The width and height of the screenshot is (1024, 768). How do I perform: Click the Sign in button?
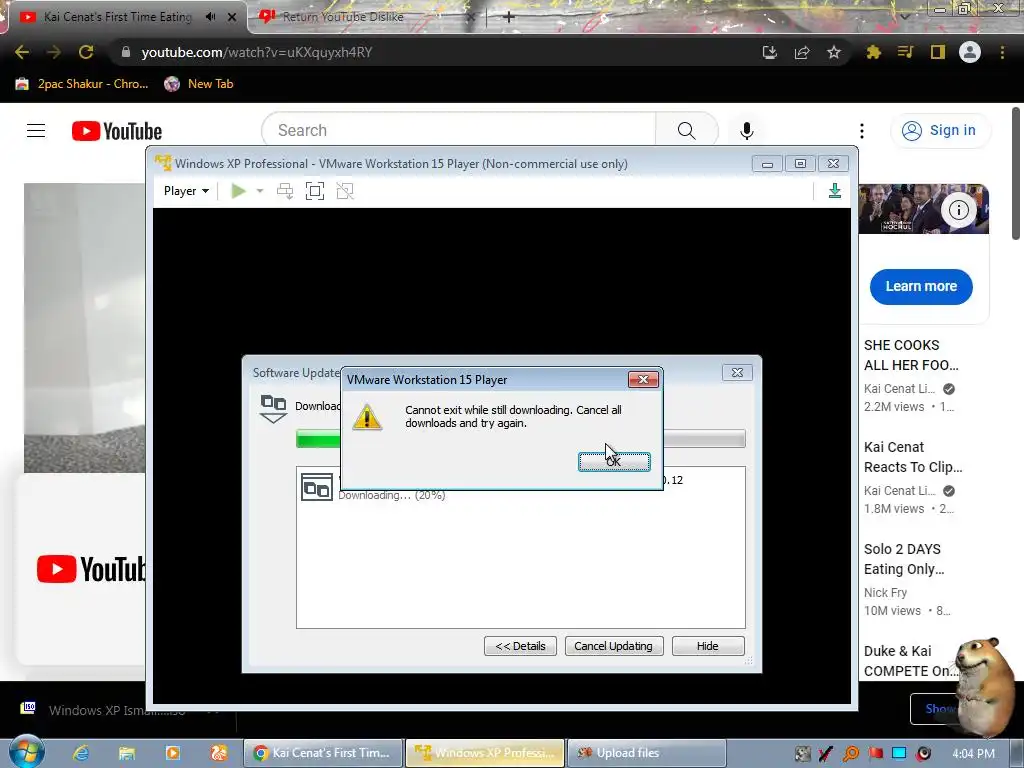[940, 131]
